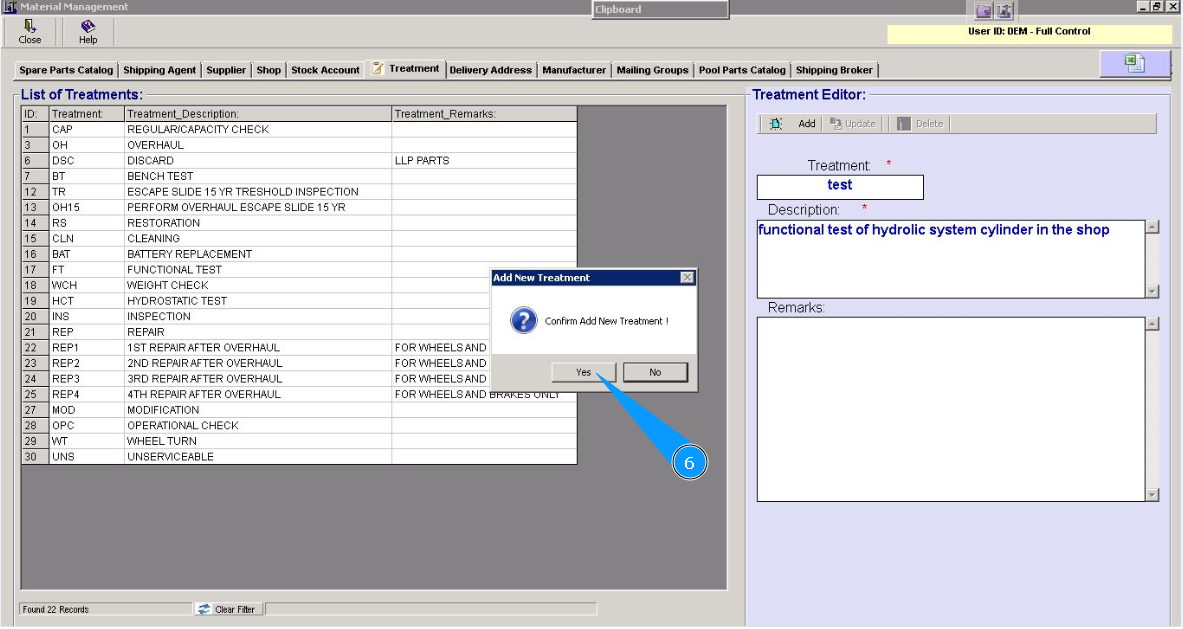Click the Update icon in Treatment Editor
Image resolution: width=1183 pixels, height=629 pixels.
(x=836, y=124)
